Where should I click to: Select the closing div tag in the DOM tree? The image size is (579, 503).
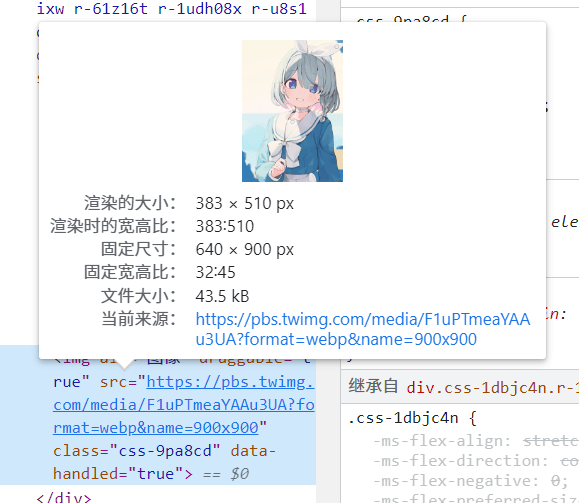(x=64, y=497)
